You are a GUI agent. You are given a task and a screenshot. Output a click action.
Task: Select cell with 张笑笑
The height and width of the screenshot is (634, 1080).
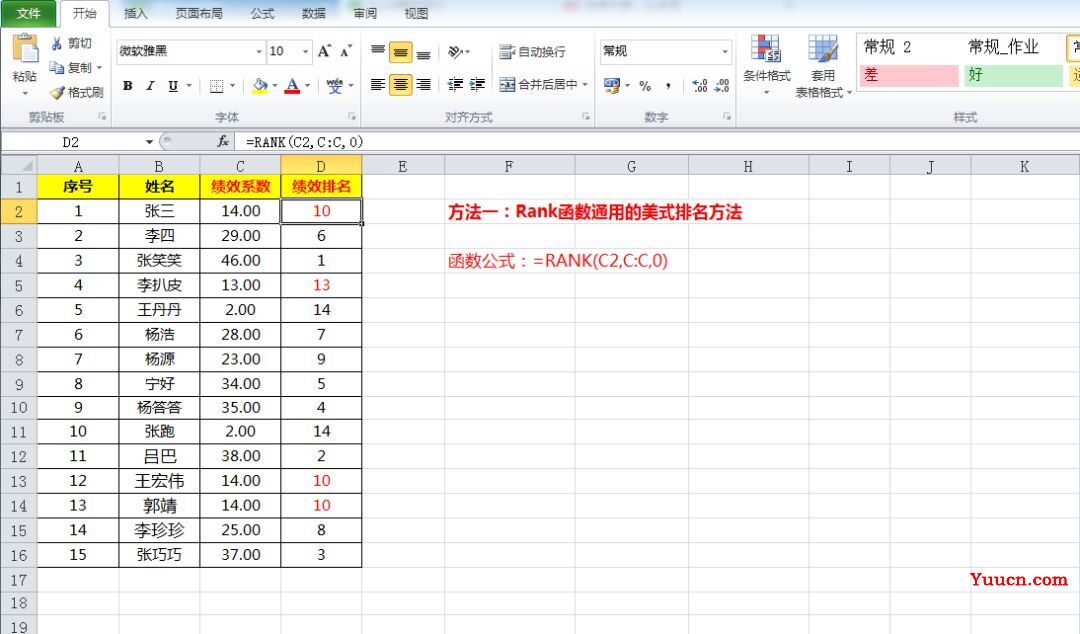pos(159,260)
